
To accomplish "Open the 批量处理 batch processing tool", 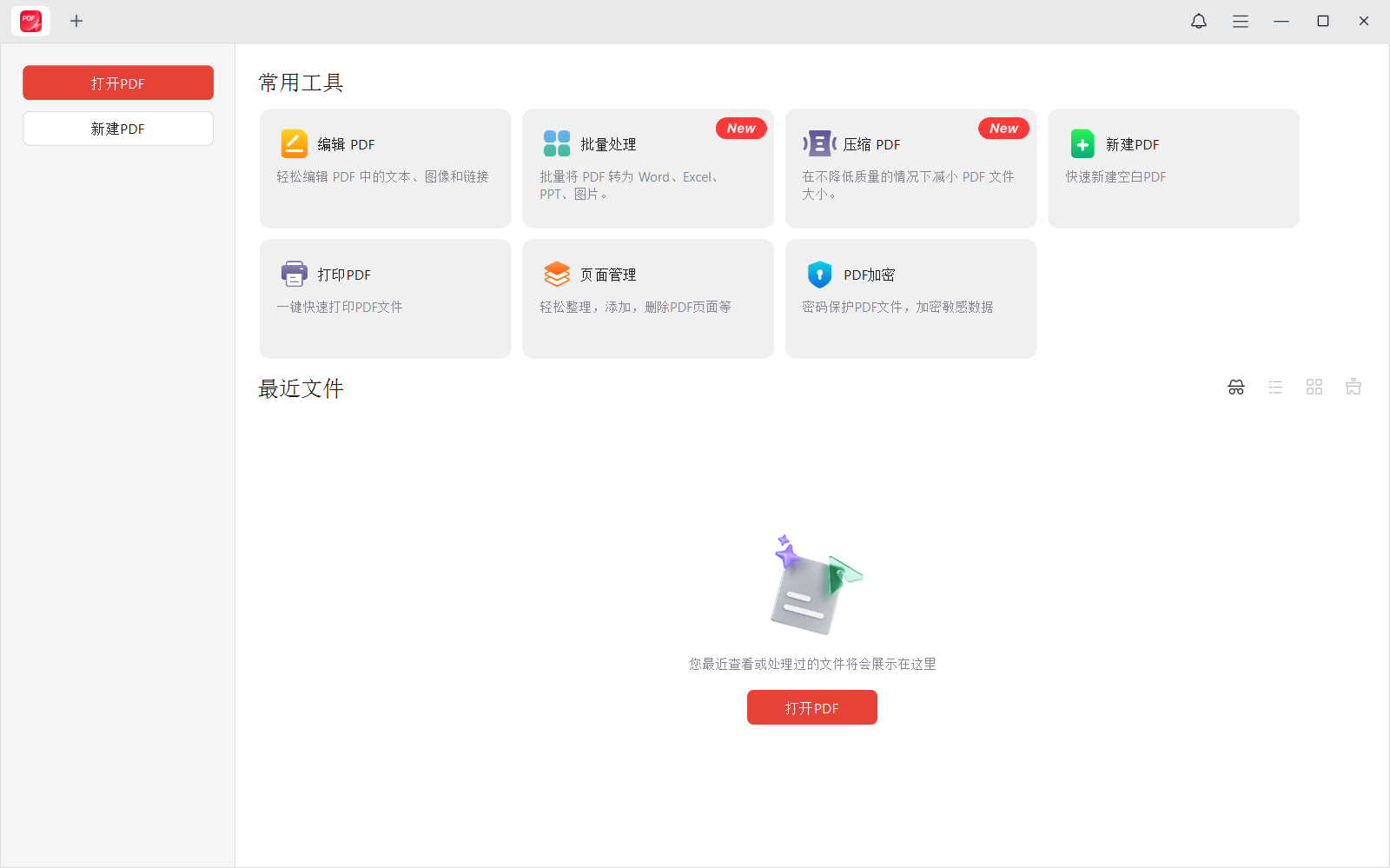I will pyautogui.click(x=647, y=169).
